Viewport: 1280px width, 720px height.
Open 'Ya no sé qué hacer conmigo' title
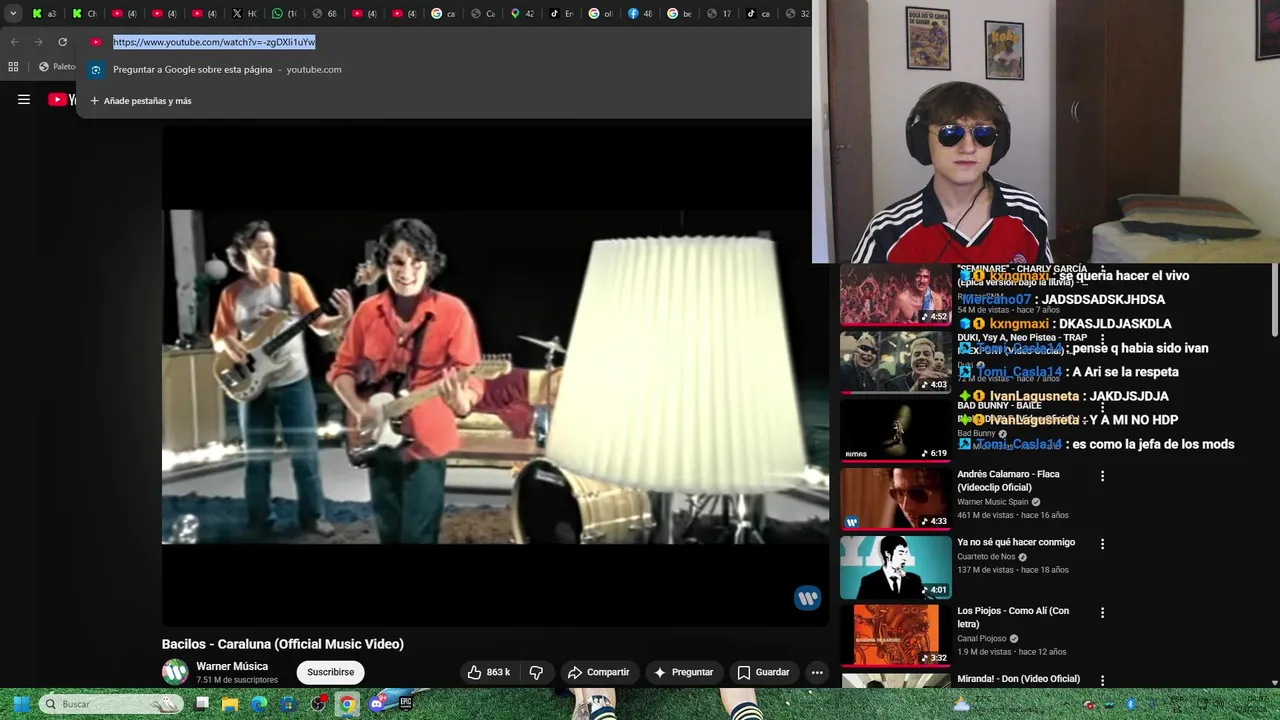point(1016,542)
